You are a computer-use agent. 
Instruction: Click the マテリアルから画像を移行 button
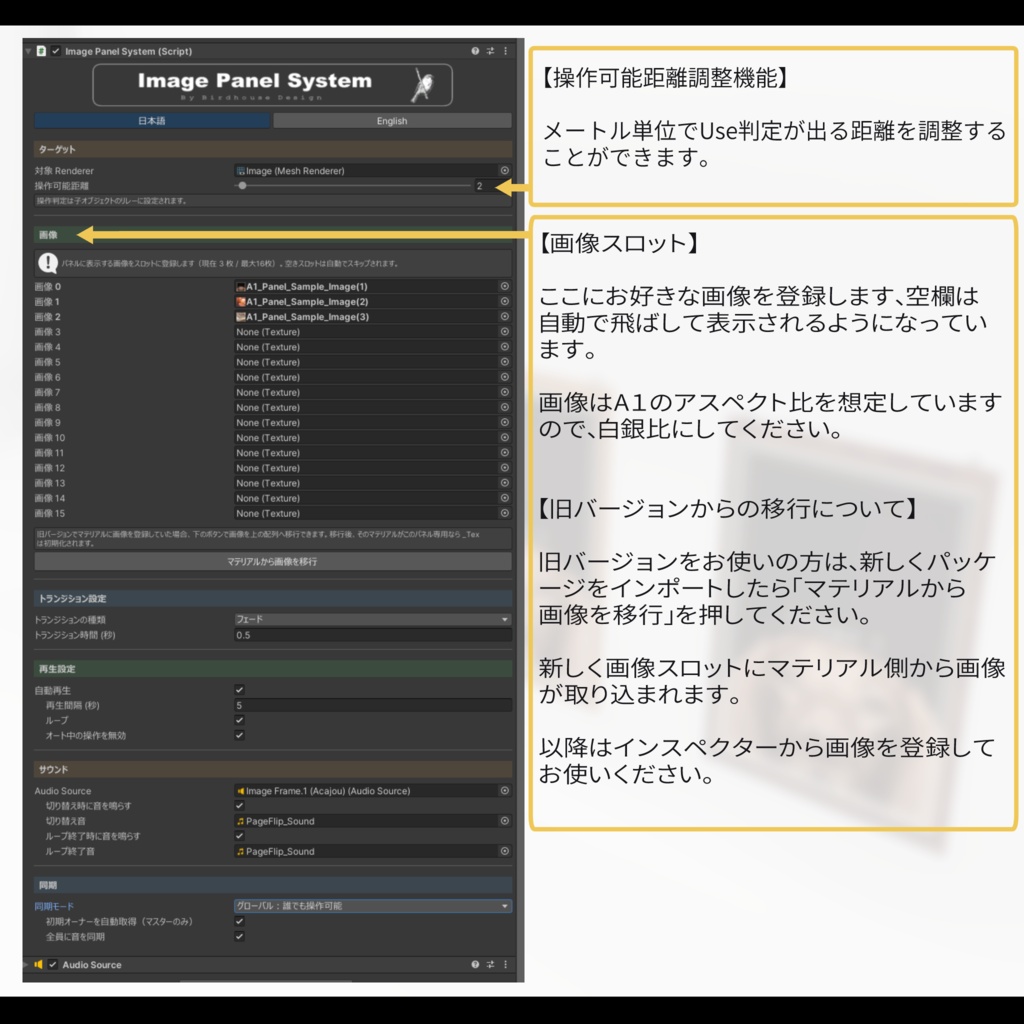[x=273, y=562]
